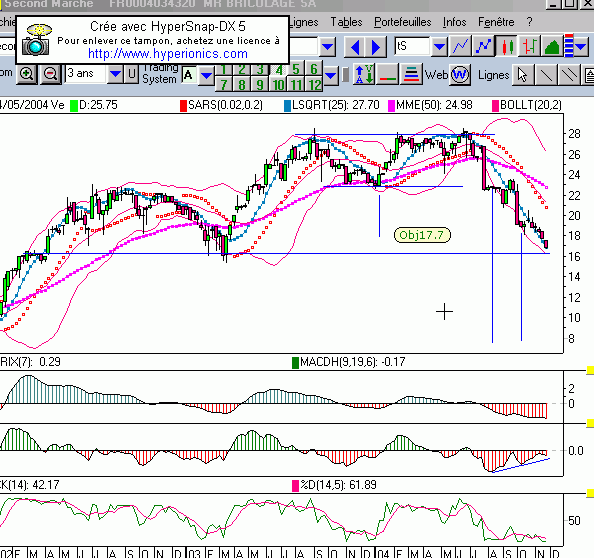Select the single trend line drawing tool
The height and width of the screenshot is (558, 594).
pos(546,75)
